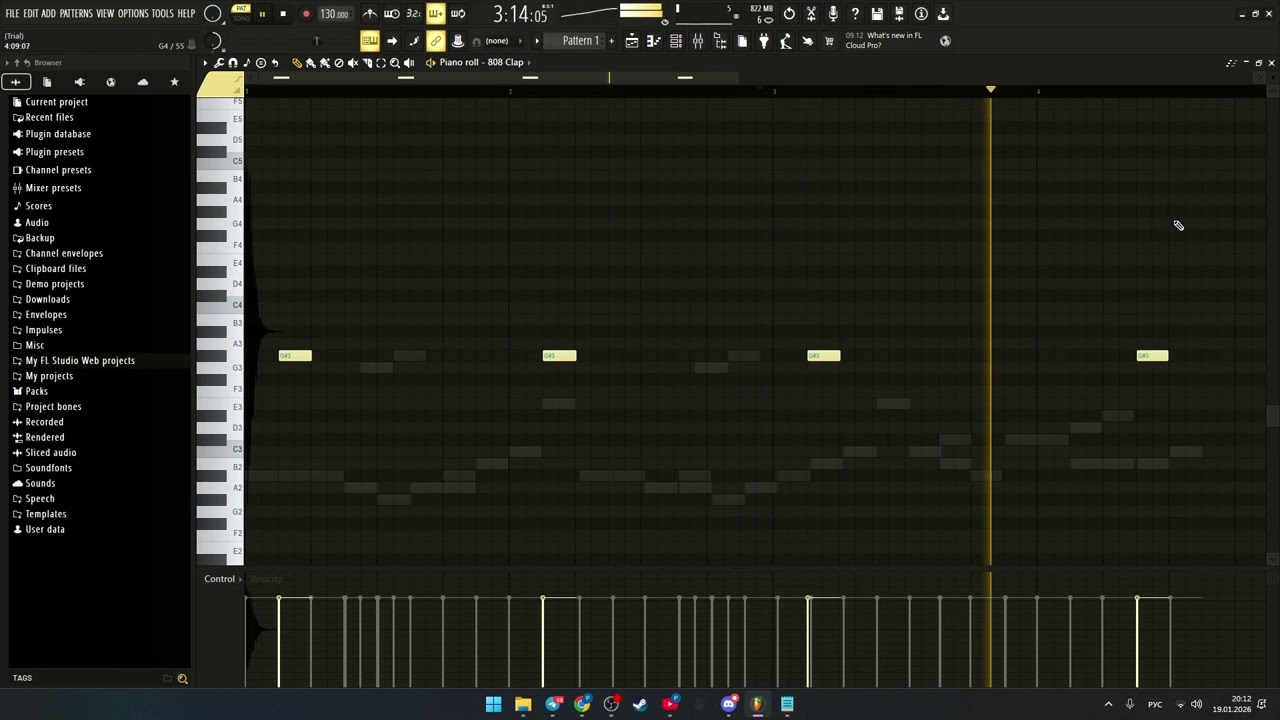Image resolution: width=1280 pixels, height=720 pixels.
Task: Click the stop playback button
Action: point(283,14)
